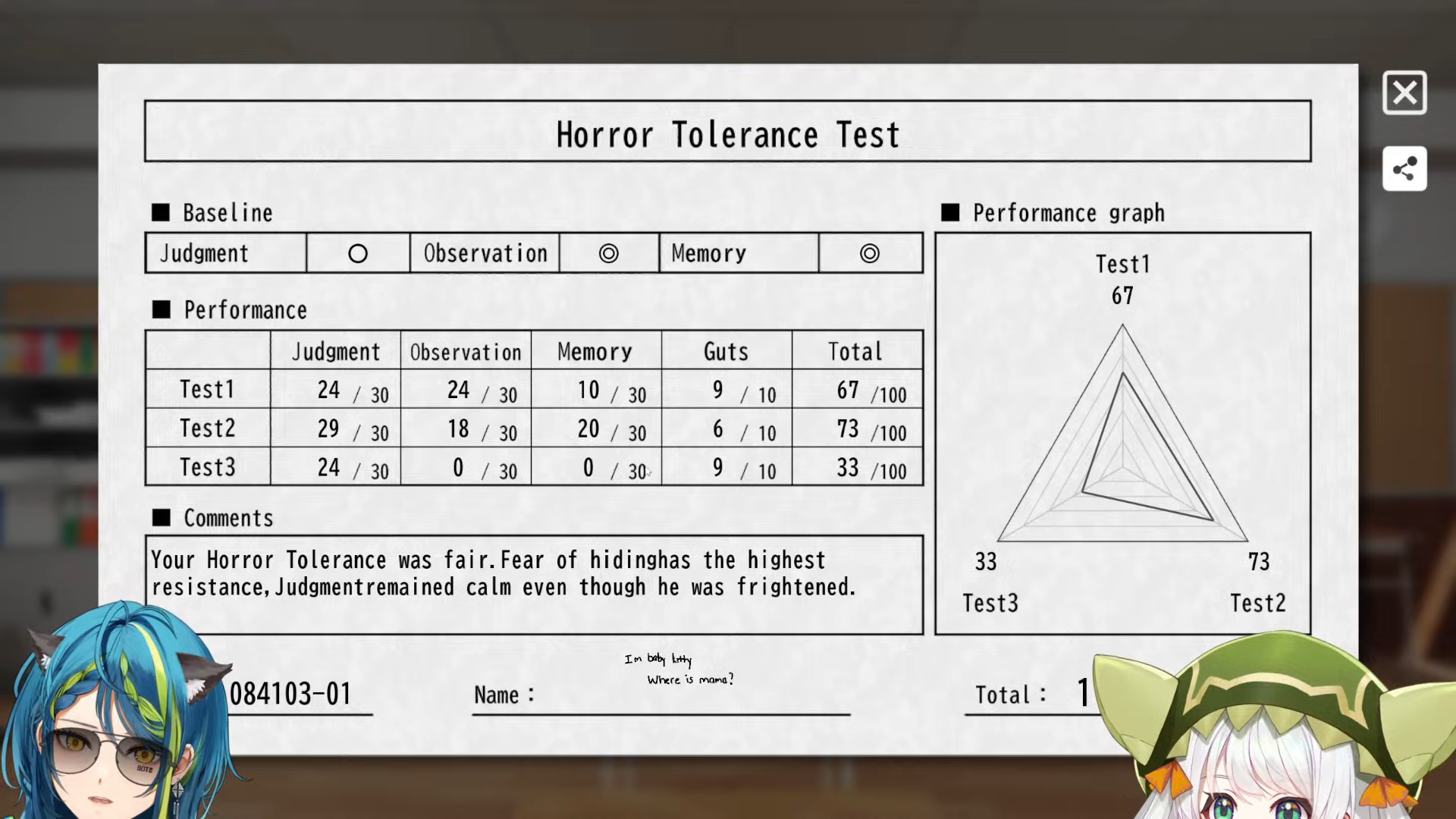1456x819 pixels.
Task: Click the Baseline section square bullet
Action: (x=161, y=212)
